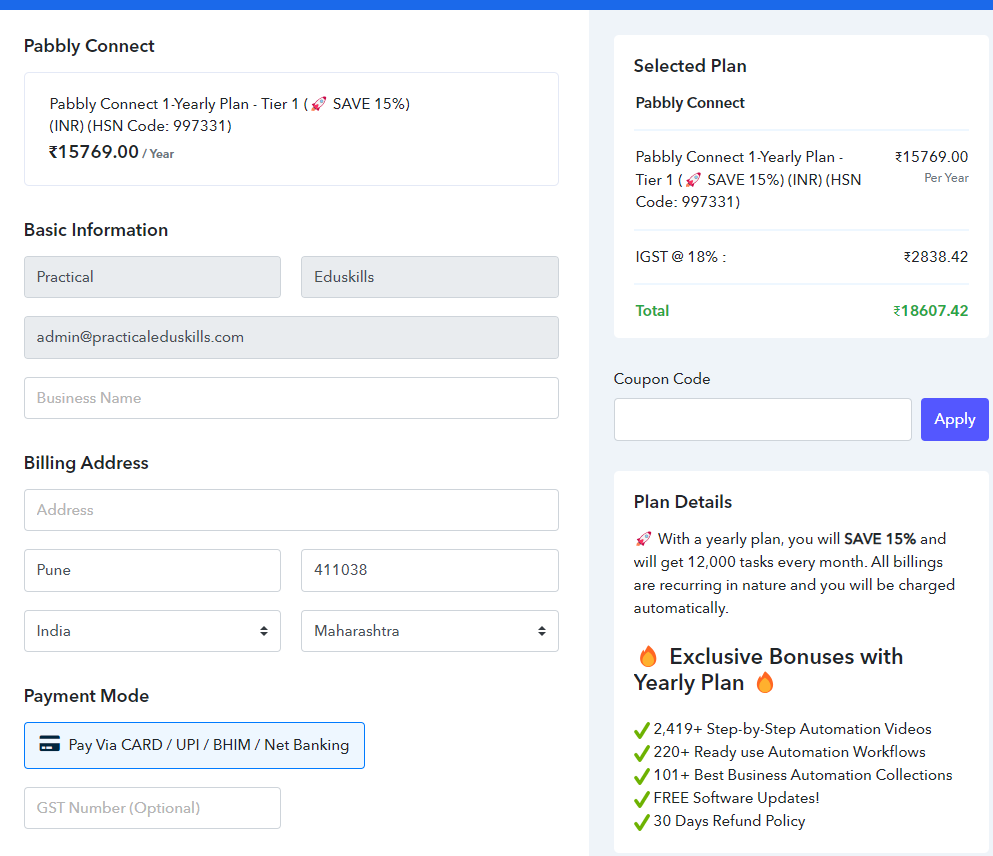The width and height of the screenshot is (993, 856).
Task: Click the checkmark beside FREE Software Updates
Action: click(642, 799)
